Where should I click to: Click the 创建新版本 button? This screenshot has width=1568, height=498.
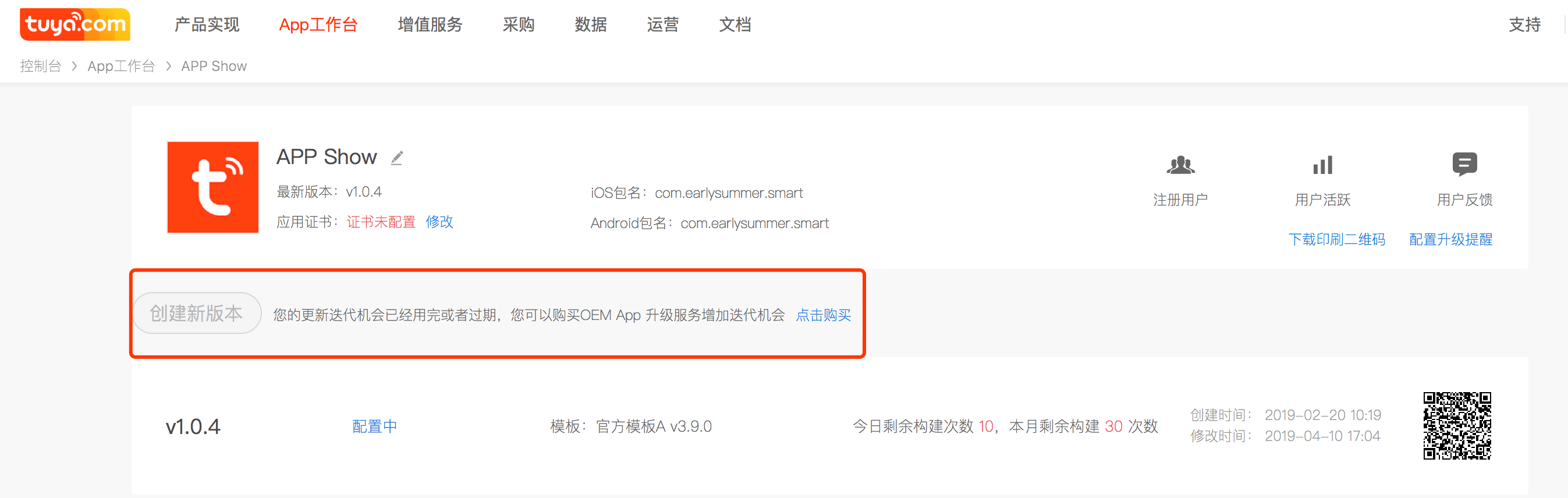point(197,313)
